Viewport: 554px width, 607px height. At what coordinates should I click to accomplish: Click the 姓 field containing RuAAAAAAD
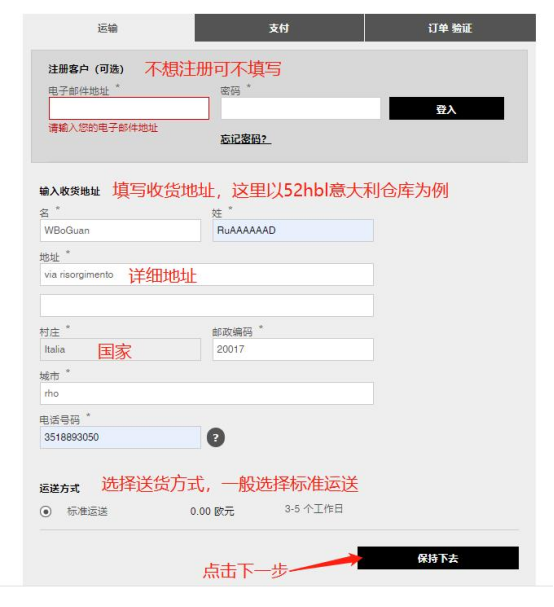293,230
